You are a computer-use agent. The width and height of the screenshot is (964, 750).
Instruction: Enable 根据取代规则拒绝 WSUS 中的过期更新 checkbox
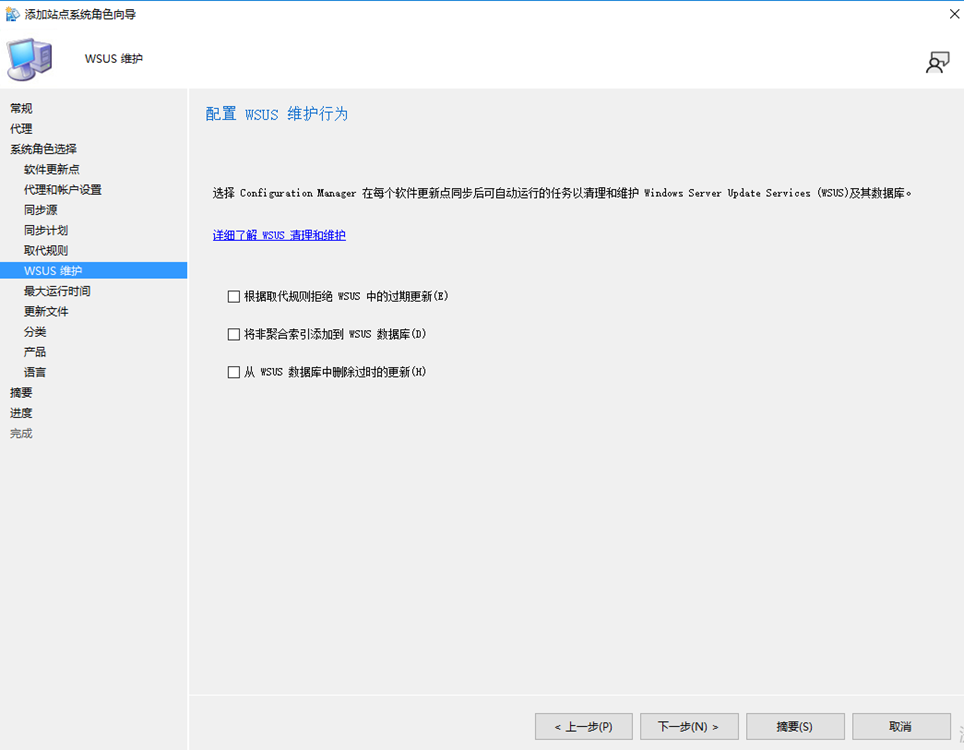(234, 296)
